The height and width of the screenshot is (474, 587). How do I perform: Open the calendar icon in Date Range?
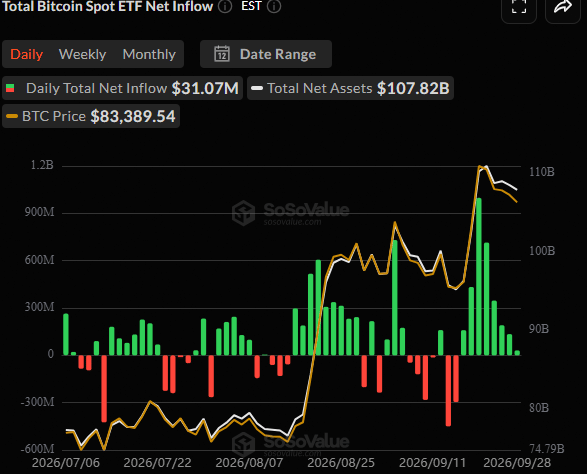(222, 54)
